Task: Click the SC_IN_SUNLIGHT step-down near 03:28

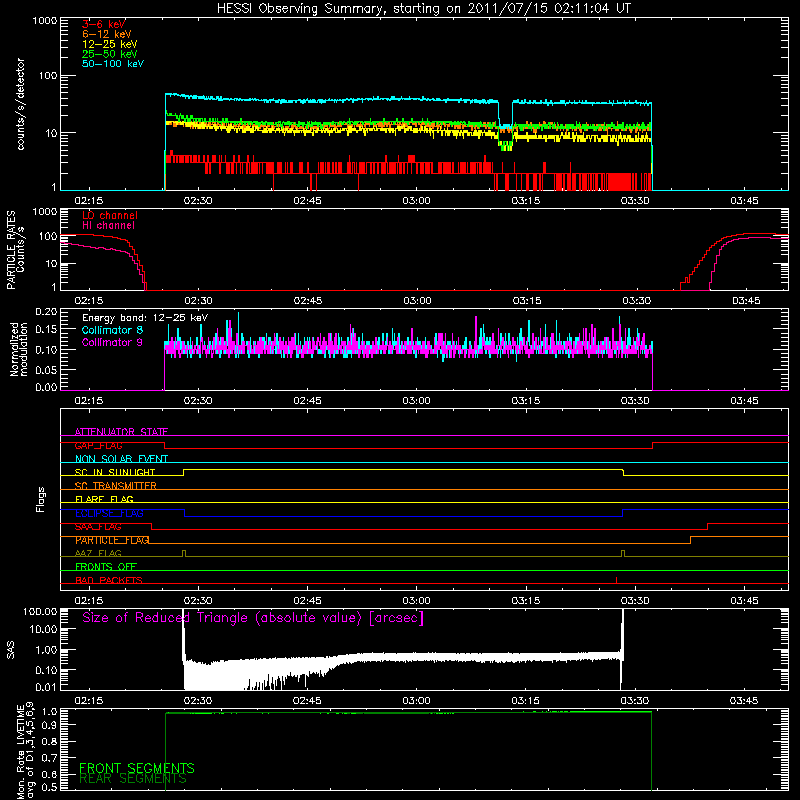Action: click(x=623, y=472)
